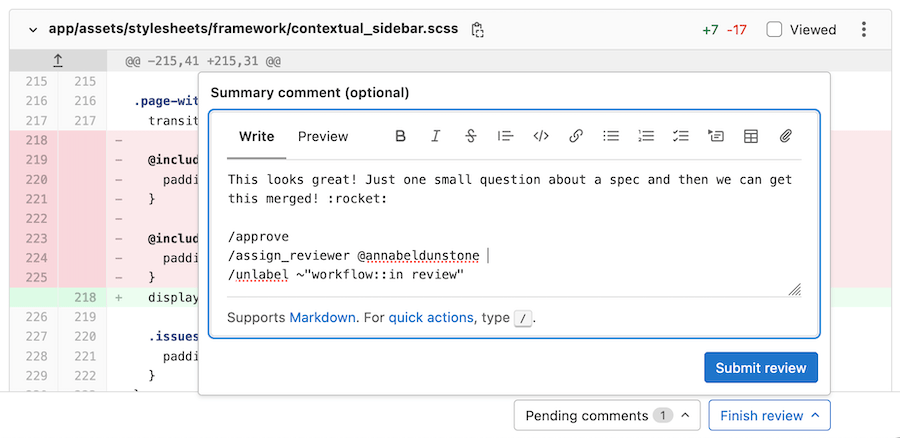
Task: Apply bold formatting in comment editor
Action: click(400, 136)
